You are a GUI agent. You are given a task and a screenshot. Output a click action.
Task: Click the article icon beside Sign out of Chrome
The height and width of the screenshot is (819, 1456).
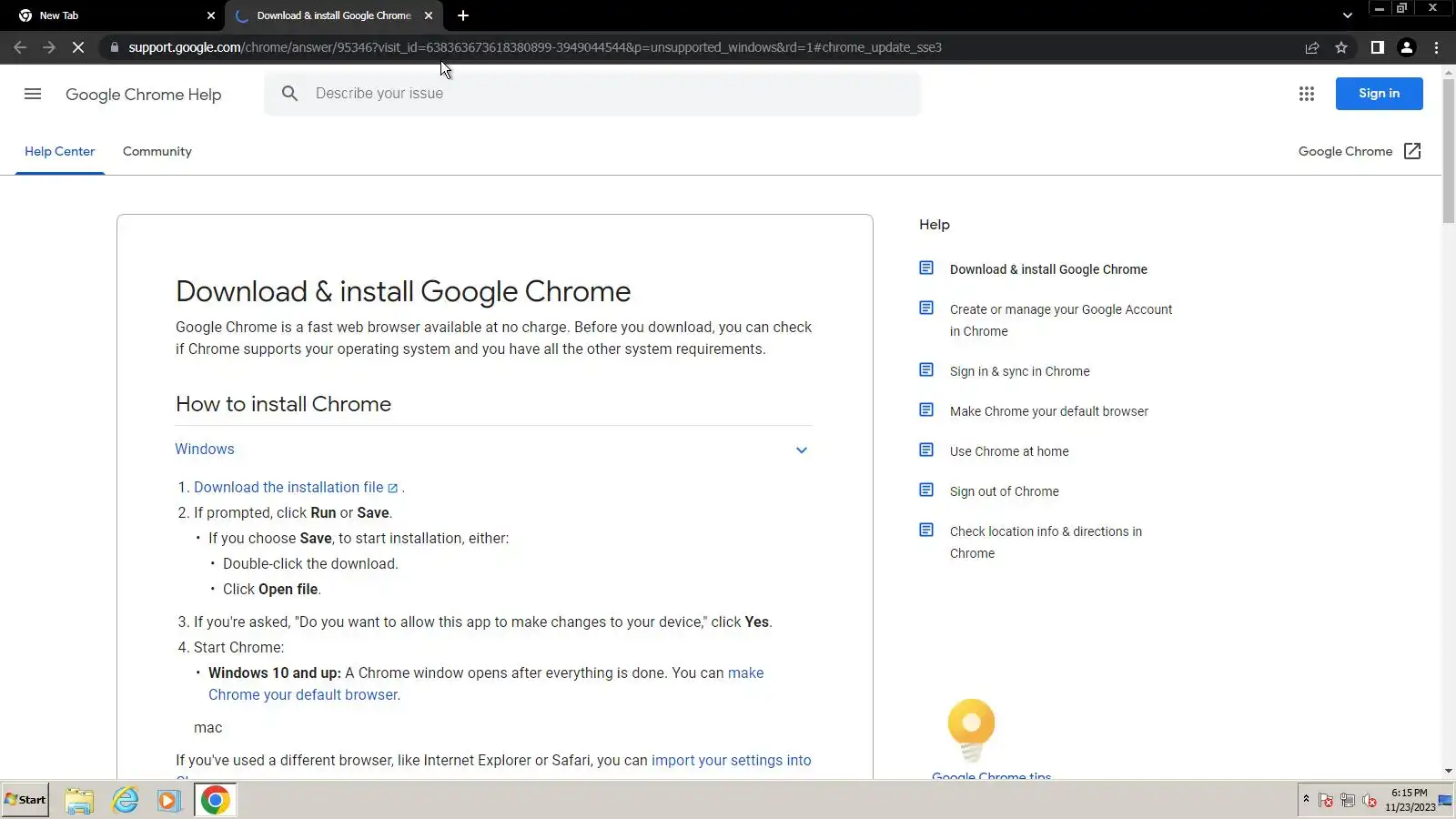pyautogui.click(x=926, y=490)
